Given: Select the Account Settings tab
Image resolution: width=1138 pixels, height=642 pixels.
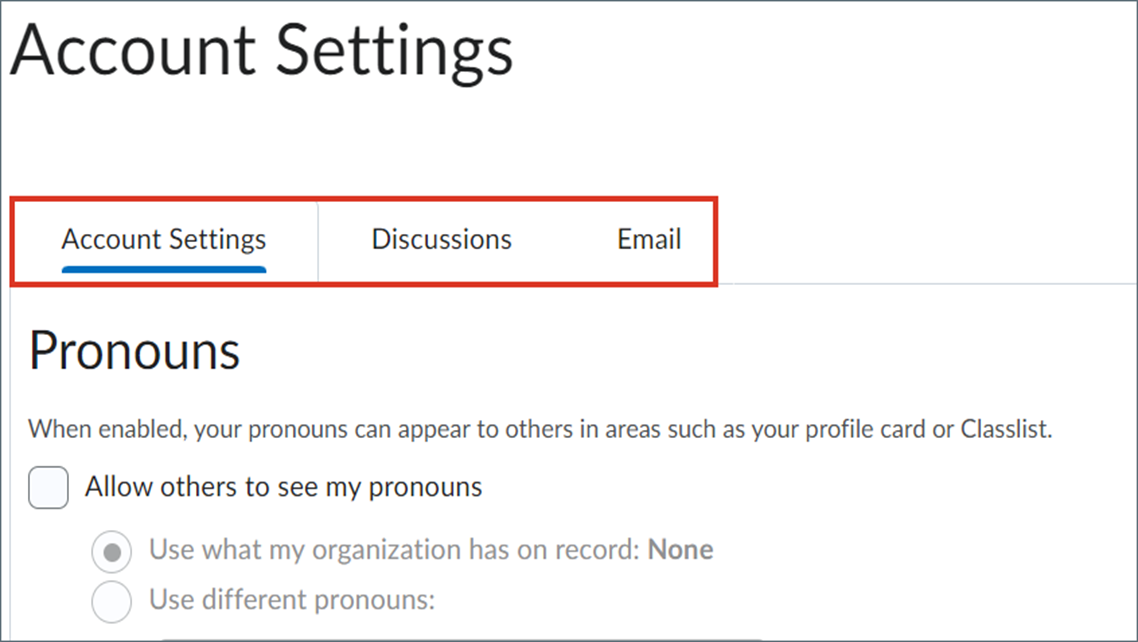Looking at the screenshot, I should click(164, 240).
